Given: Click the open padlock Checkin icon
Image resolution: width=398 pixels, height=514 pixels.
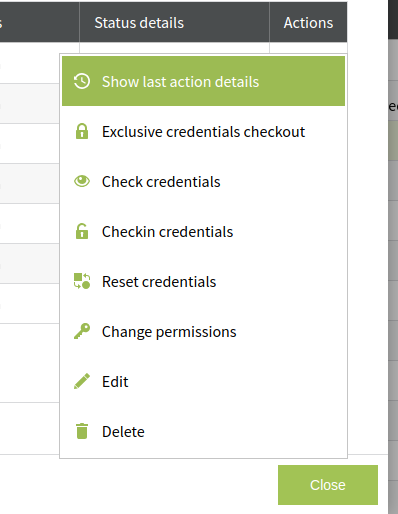Looking at the screenshot, I should click(x=82, y=231).
